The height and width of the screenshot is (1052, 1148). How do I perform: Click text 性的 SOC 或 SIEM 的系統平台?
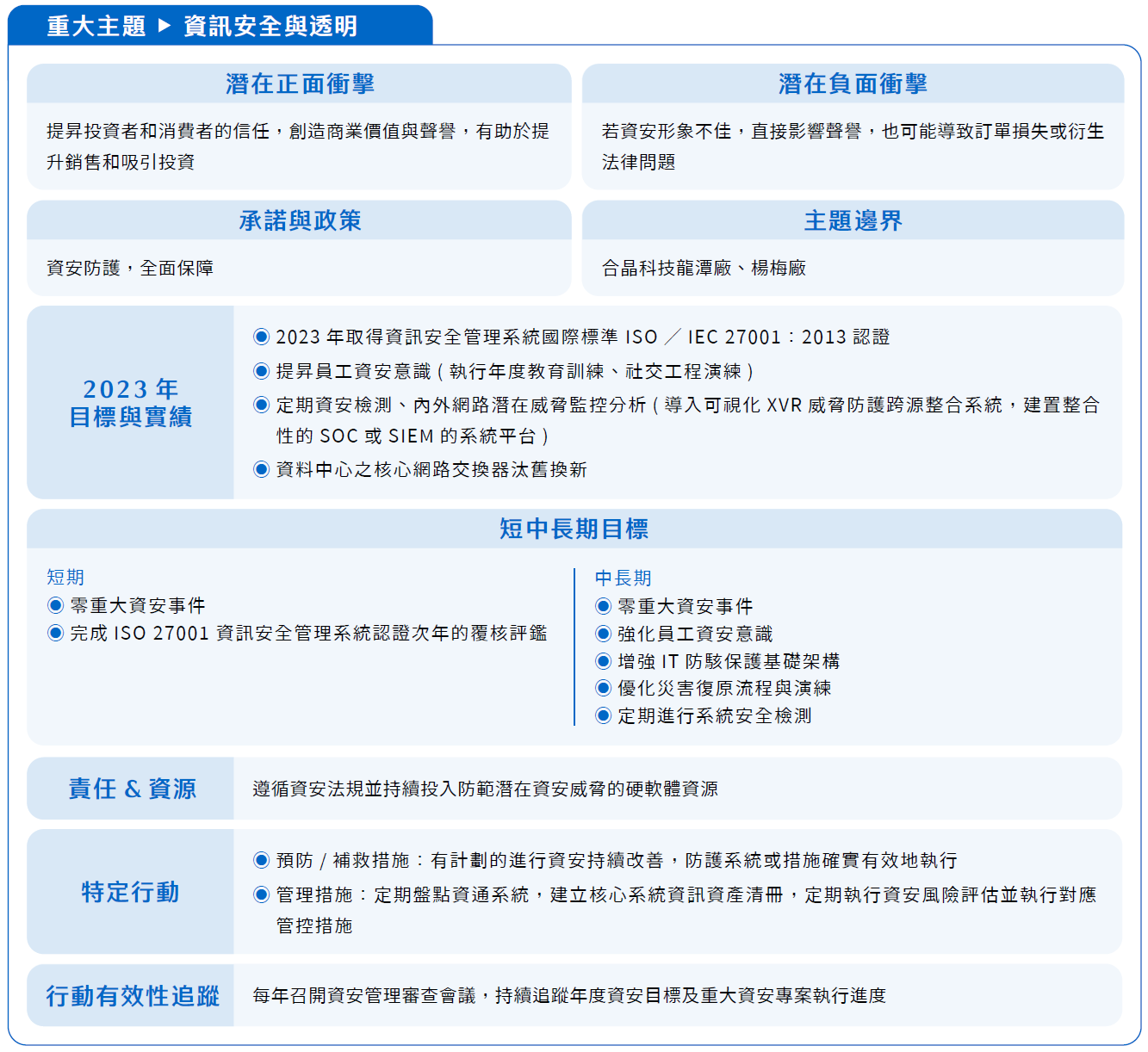406,436
